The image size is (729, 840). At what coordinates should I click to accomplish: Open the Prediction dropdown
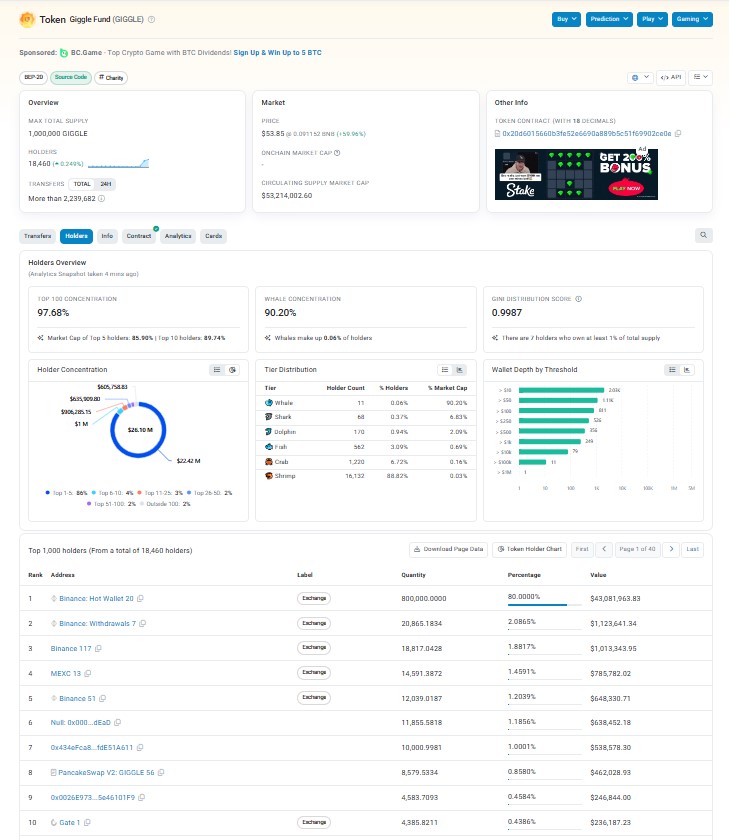pyautogui.click(x=609, y=19)
